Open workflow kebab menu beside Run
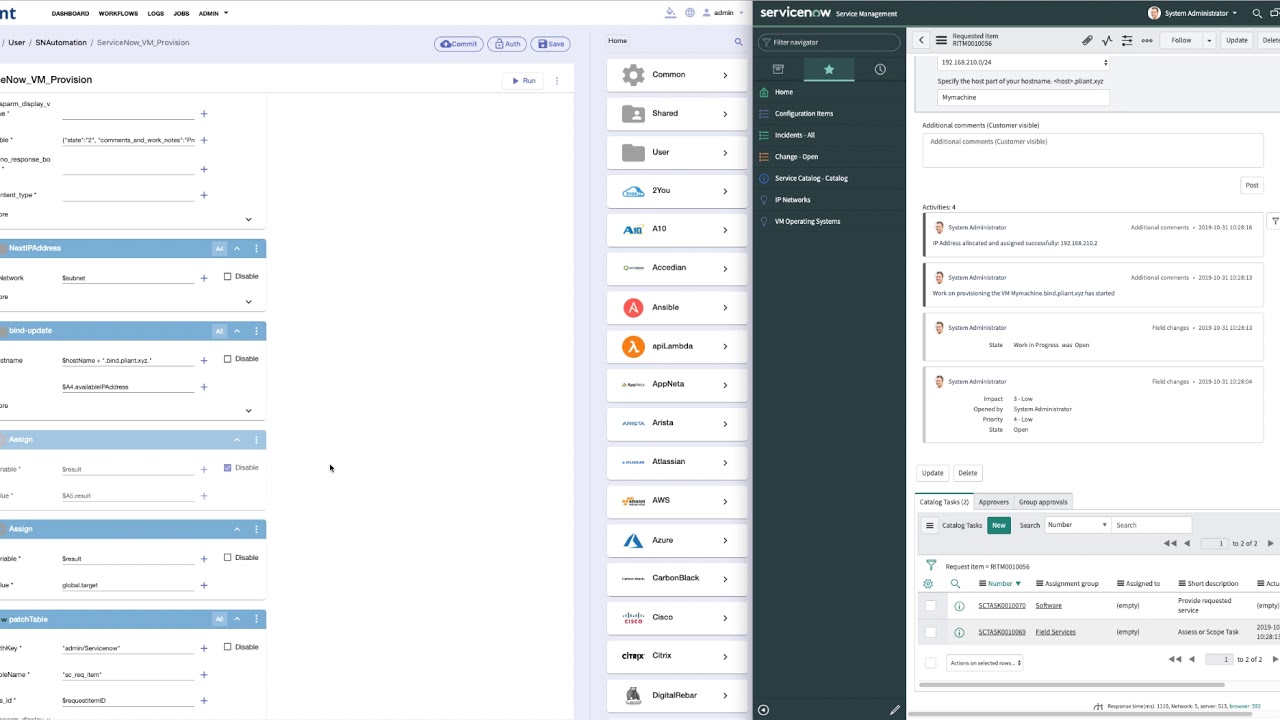 (x=557, y=81)
